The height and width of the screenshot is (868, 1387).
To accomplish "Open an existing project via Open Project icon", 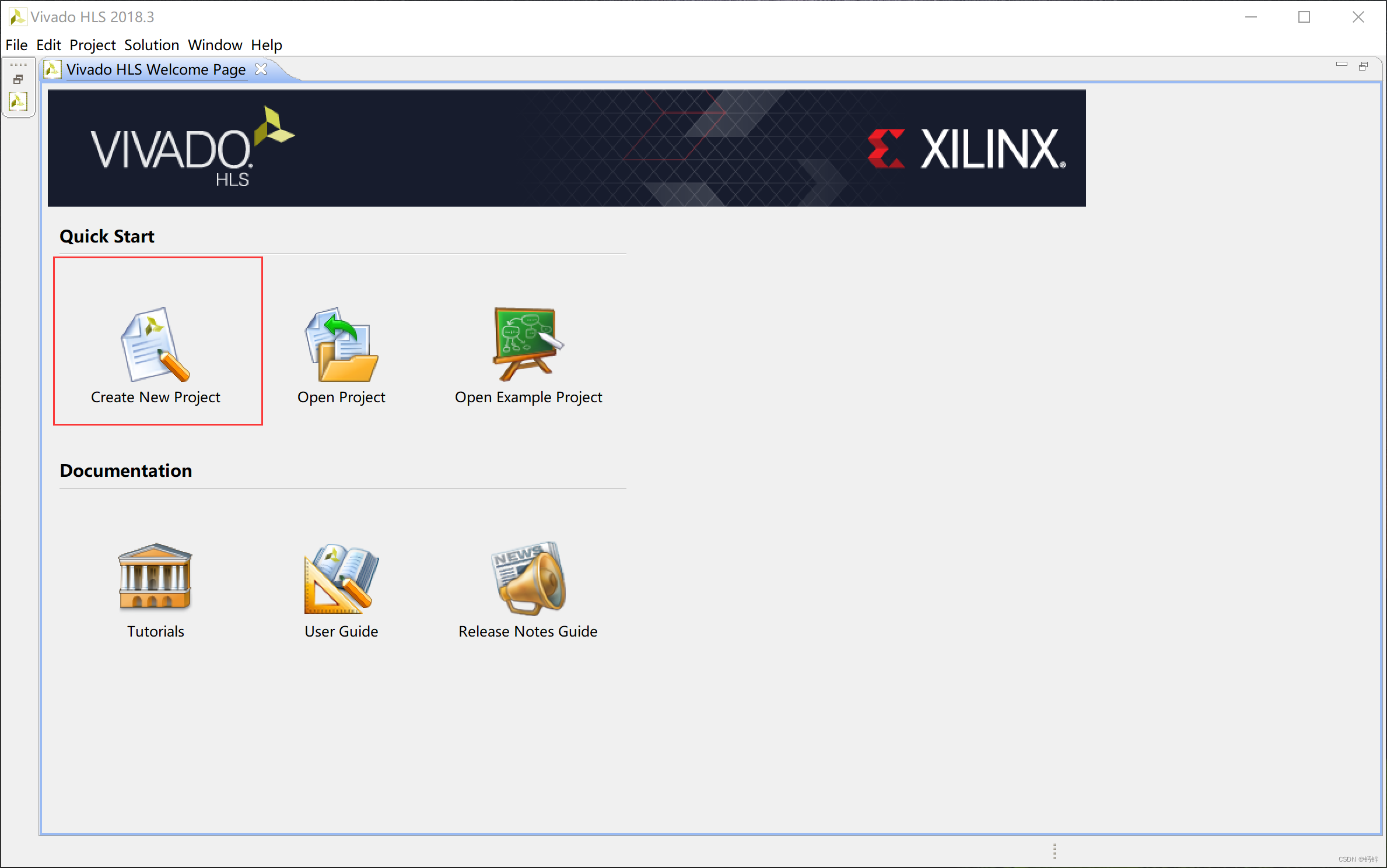I will click(x=341, y=344).
